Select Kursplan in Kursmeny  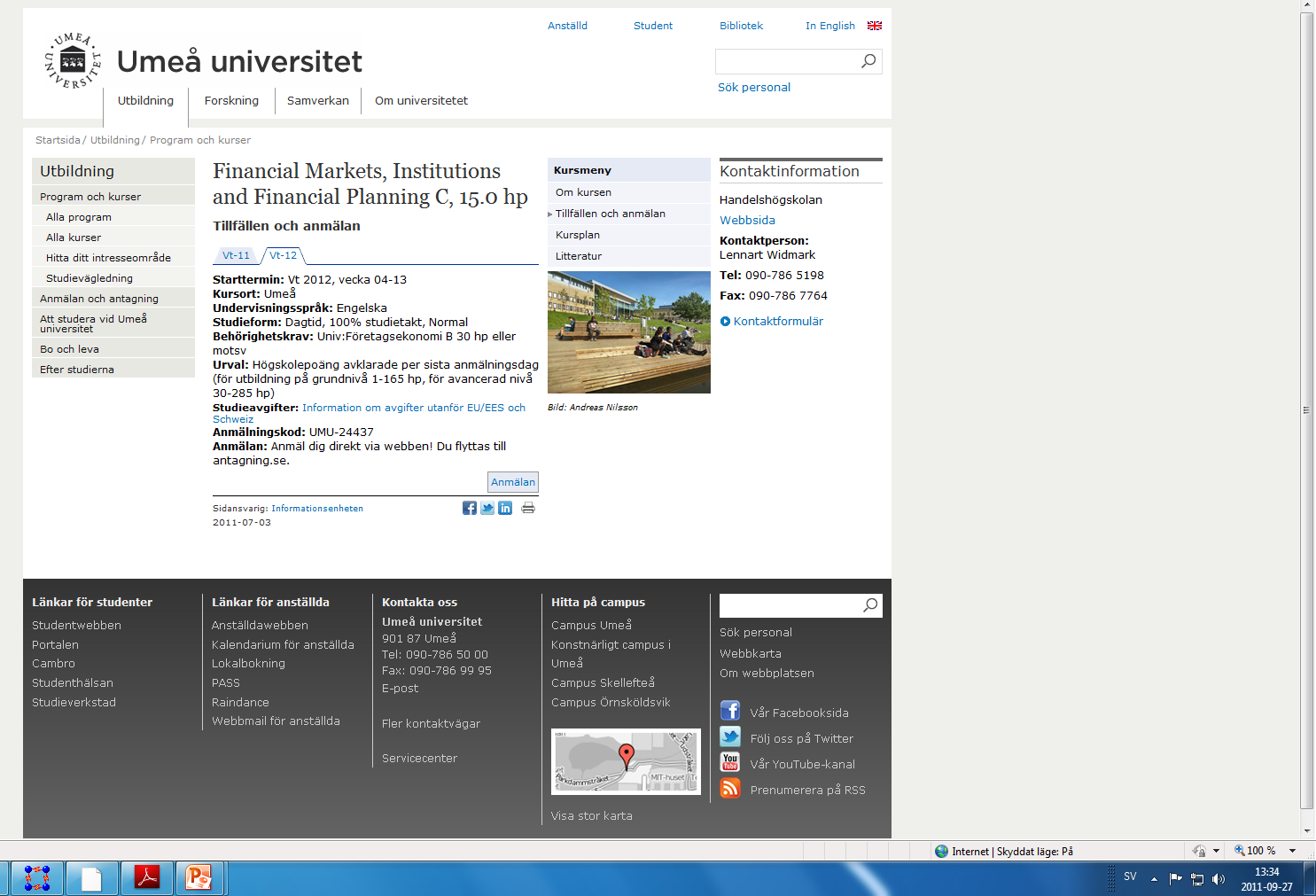click(629, 235)
